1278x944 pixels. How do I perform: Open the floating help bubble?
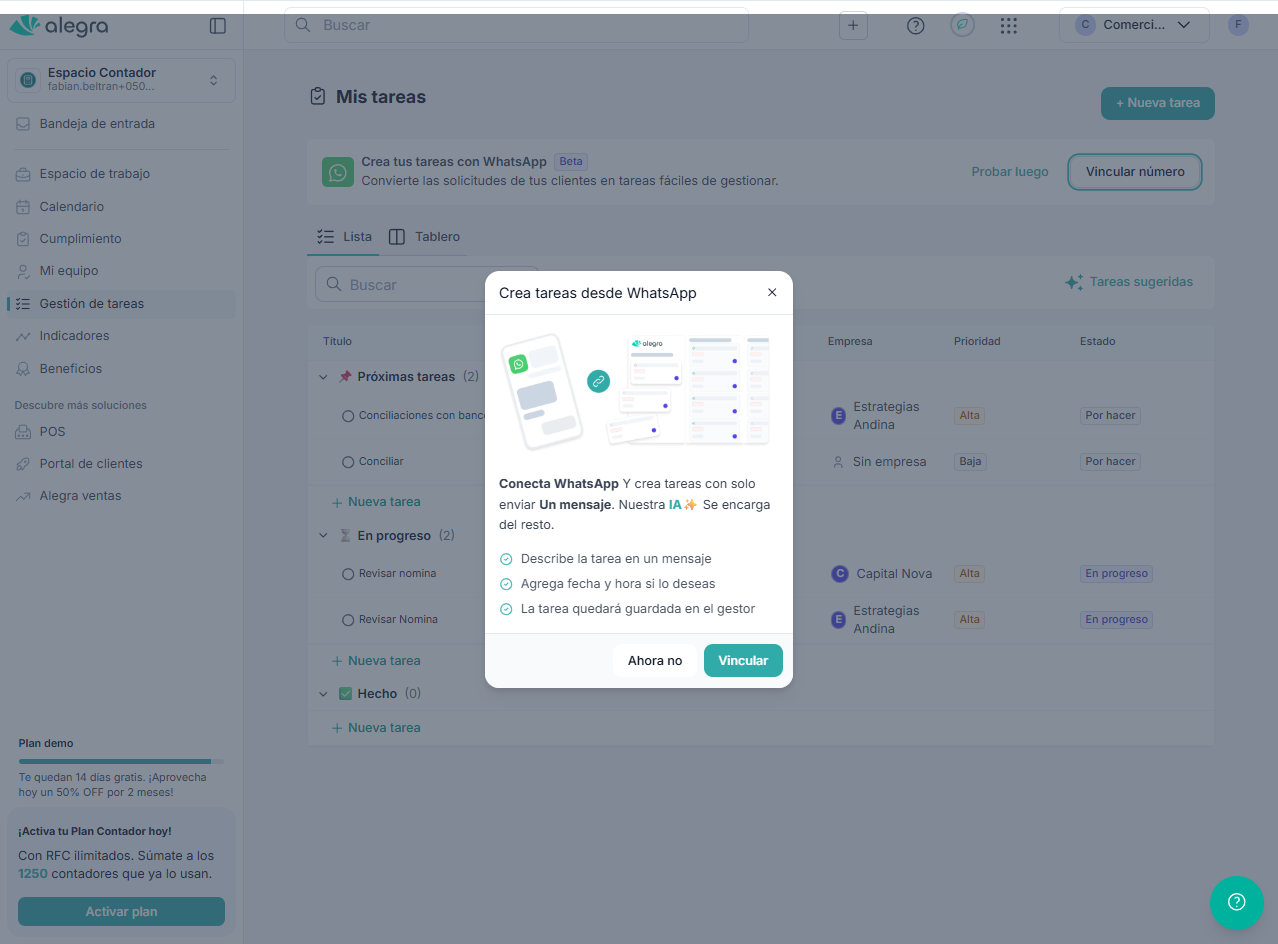pos(1236,902)
